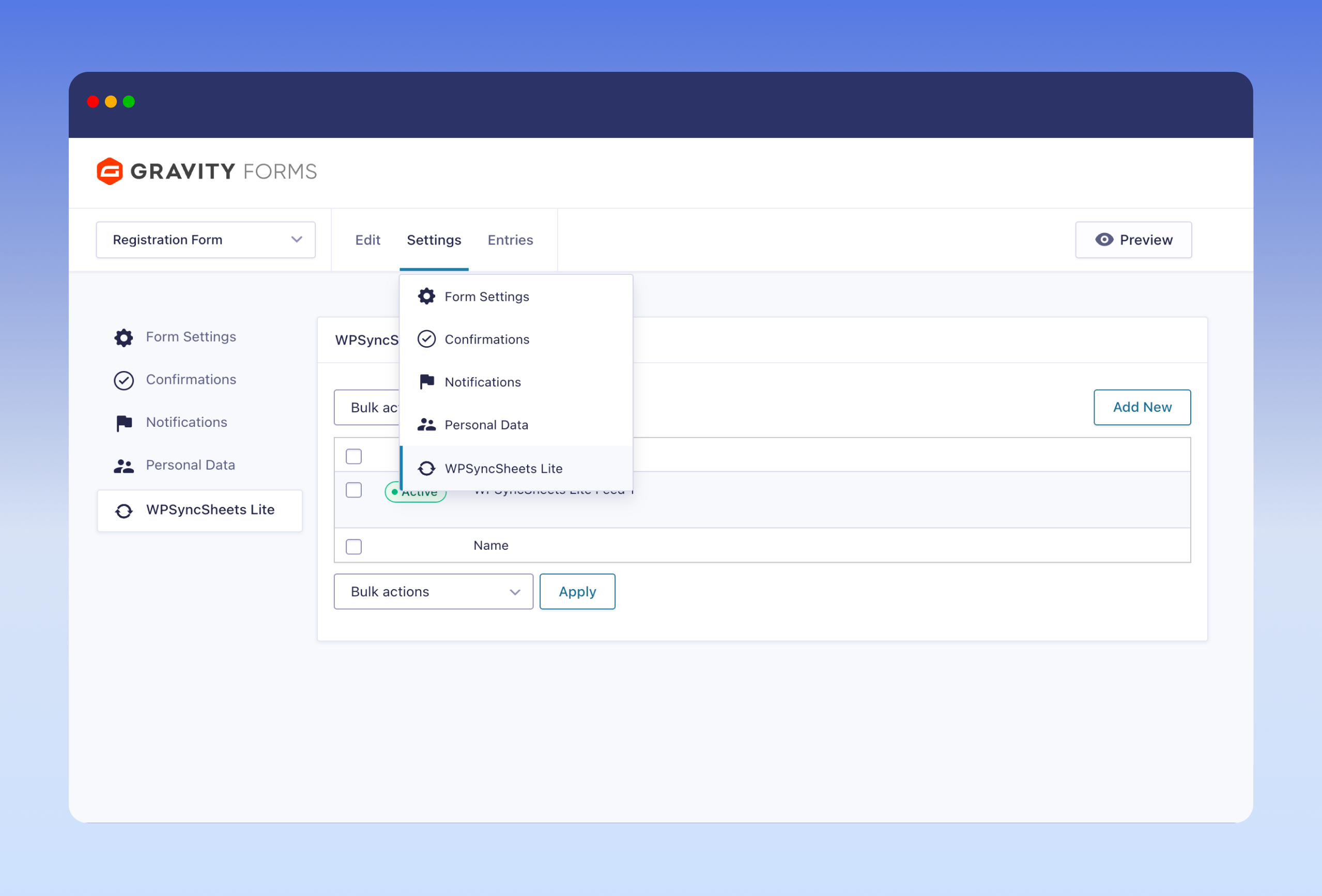Click the sidebar Form Settings gear icon
Image resolution: width=1322 pixels, height=896 pixels.
pos(124,337)
